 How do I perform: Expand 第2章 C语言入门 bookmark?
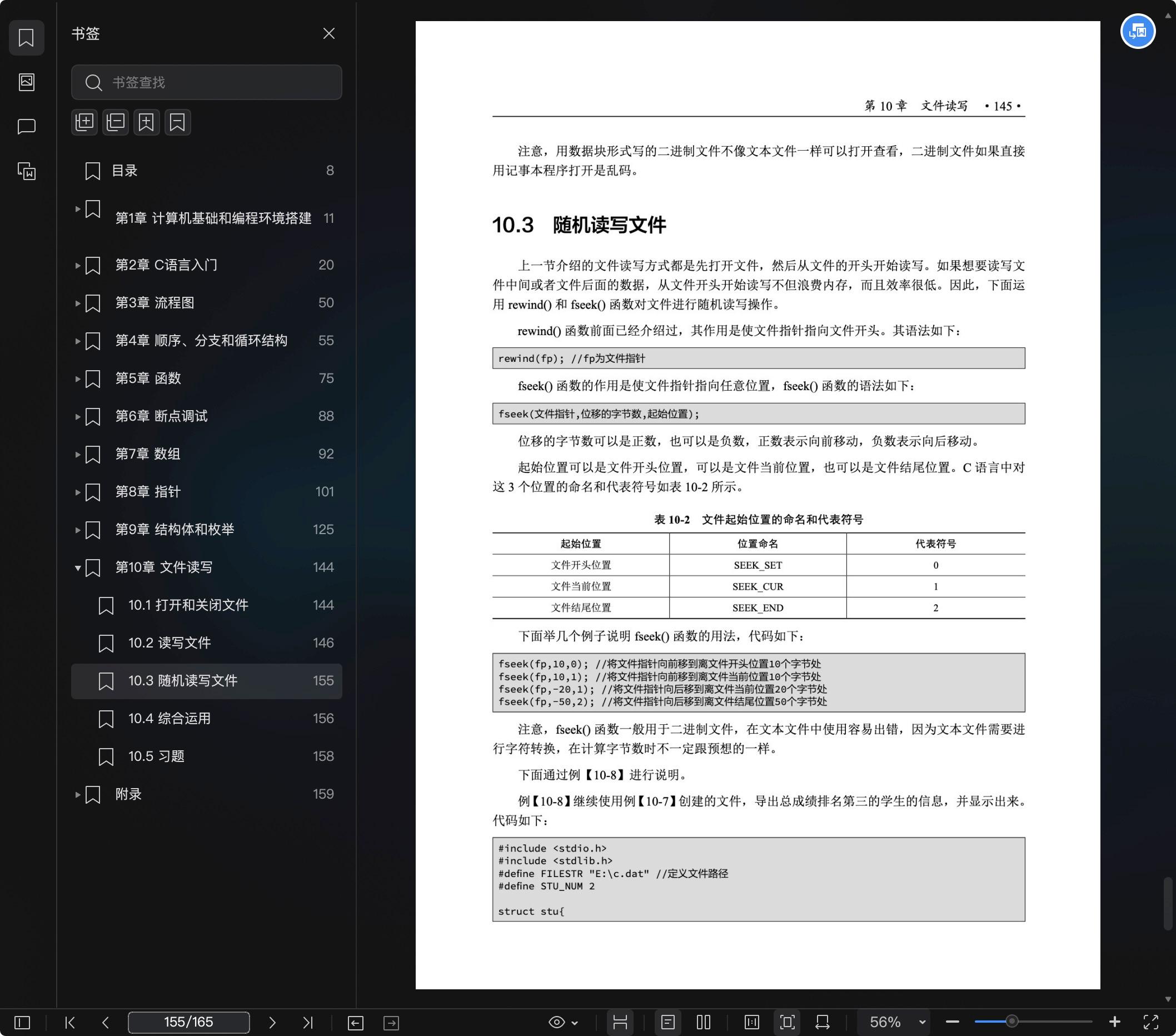coord(77,265)
